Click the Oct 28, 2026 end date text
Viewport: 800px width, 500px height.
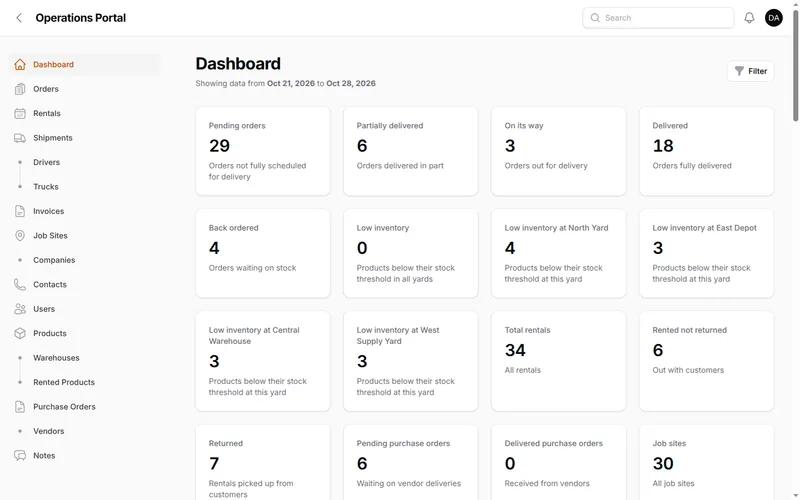point(351,83)
